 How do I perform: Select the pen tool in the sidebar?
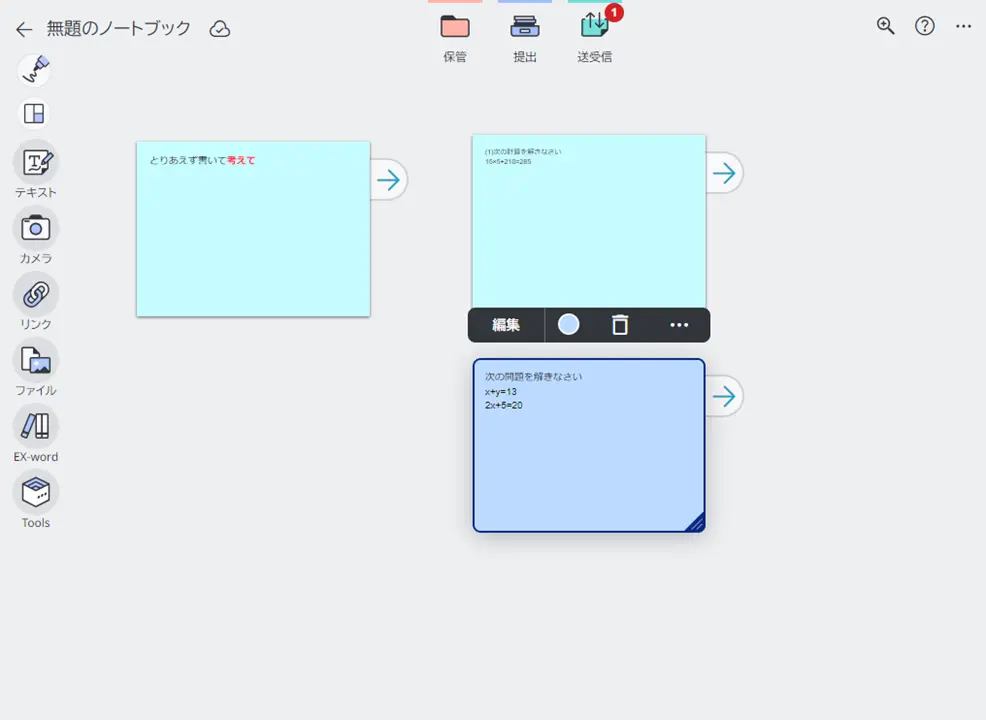click(33, 70)
